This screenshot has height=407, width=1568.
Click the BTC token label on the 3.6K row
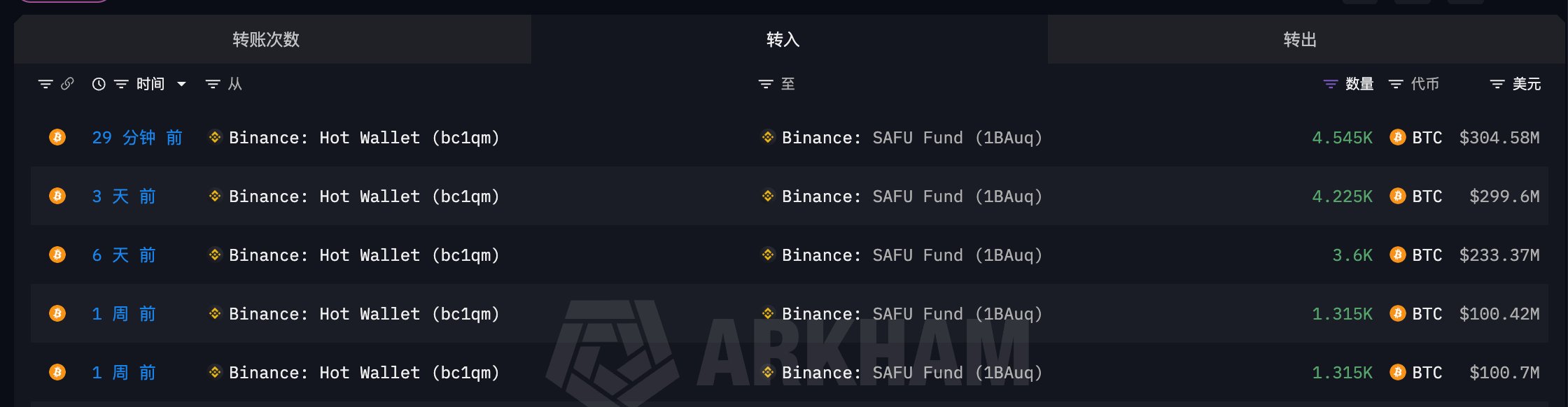[x=1426, y=255]
